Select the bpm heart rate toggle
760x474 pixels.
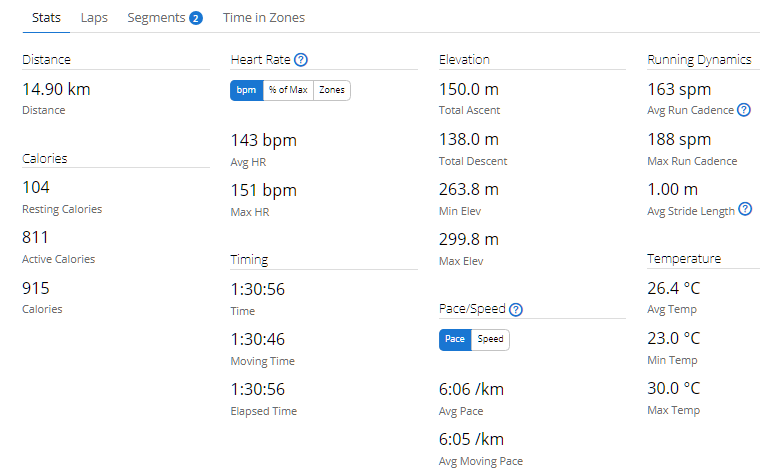[246, 90]
